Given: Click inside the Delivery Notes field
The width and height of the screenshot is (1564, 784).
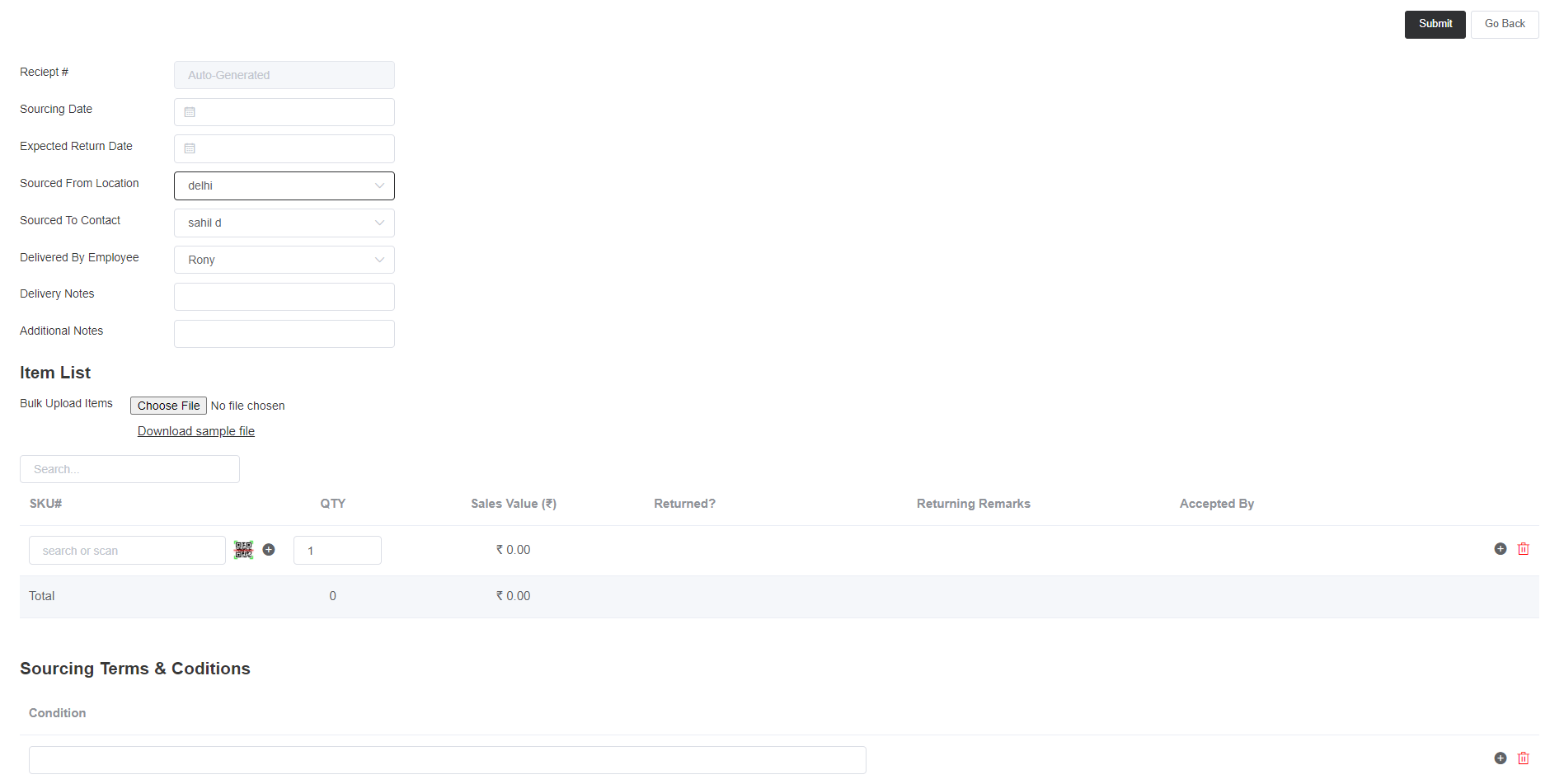Looking at the screenshot, I should [284, 296].
